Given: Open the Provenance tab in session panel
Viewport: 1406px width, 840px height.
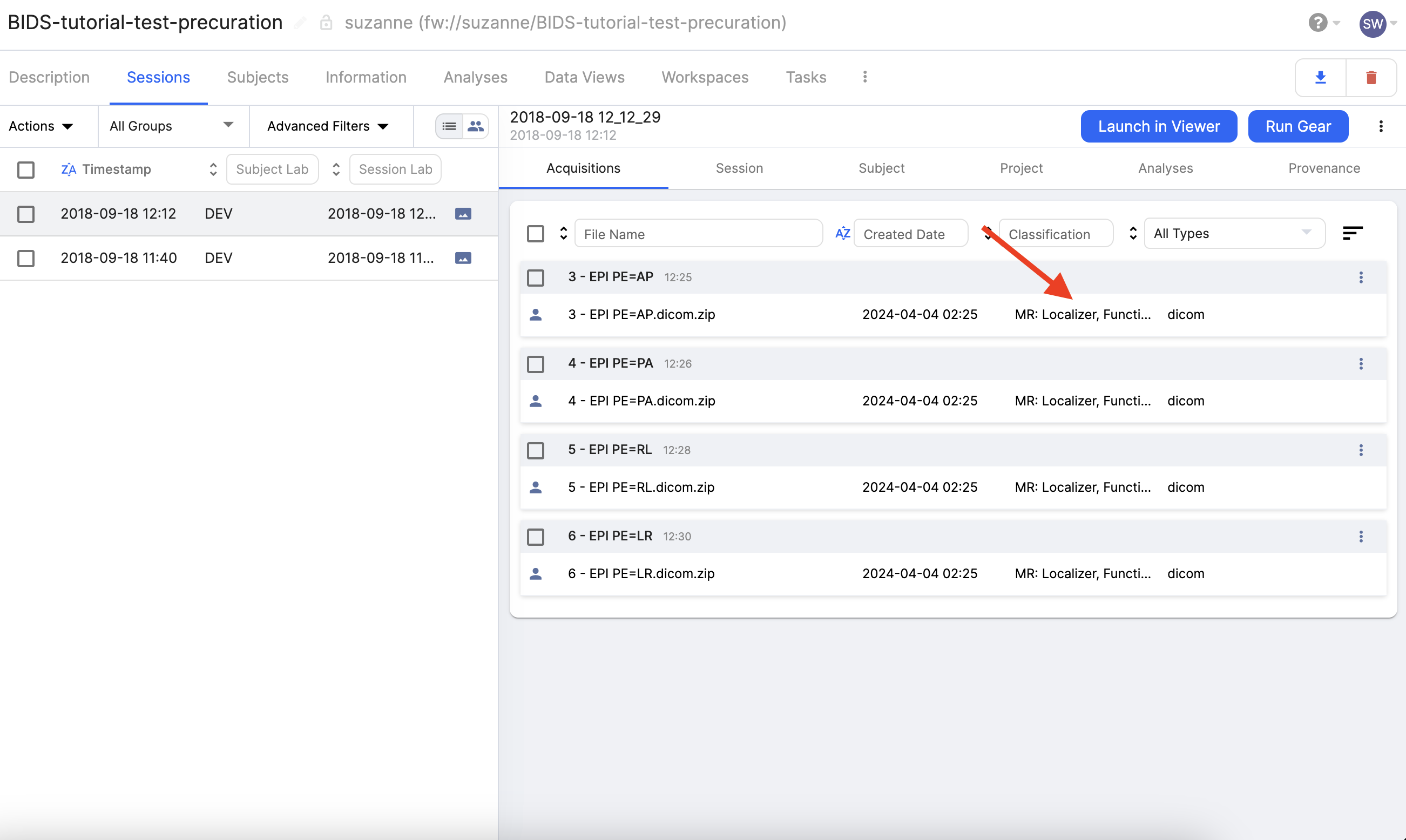Looking at the screenshot, I should point(1324,168).
